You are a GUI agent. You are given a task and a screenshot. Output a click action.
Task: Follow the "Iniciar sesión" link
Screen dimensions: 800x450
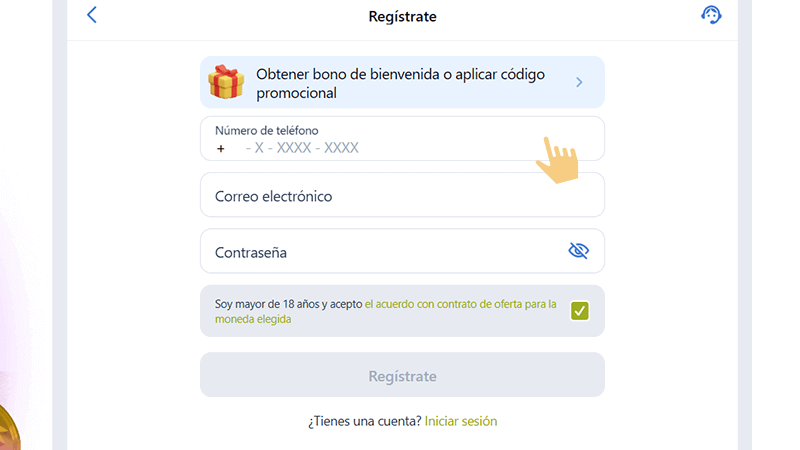click(460, 421)
